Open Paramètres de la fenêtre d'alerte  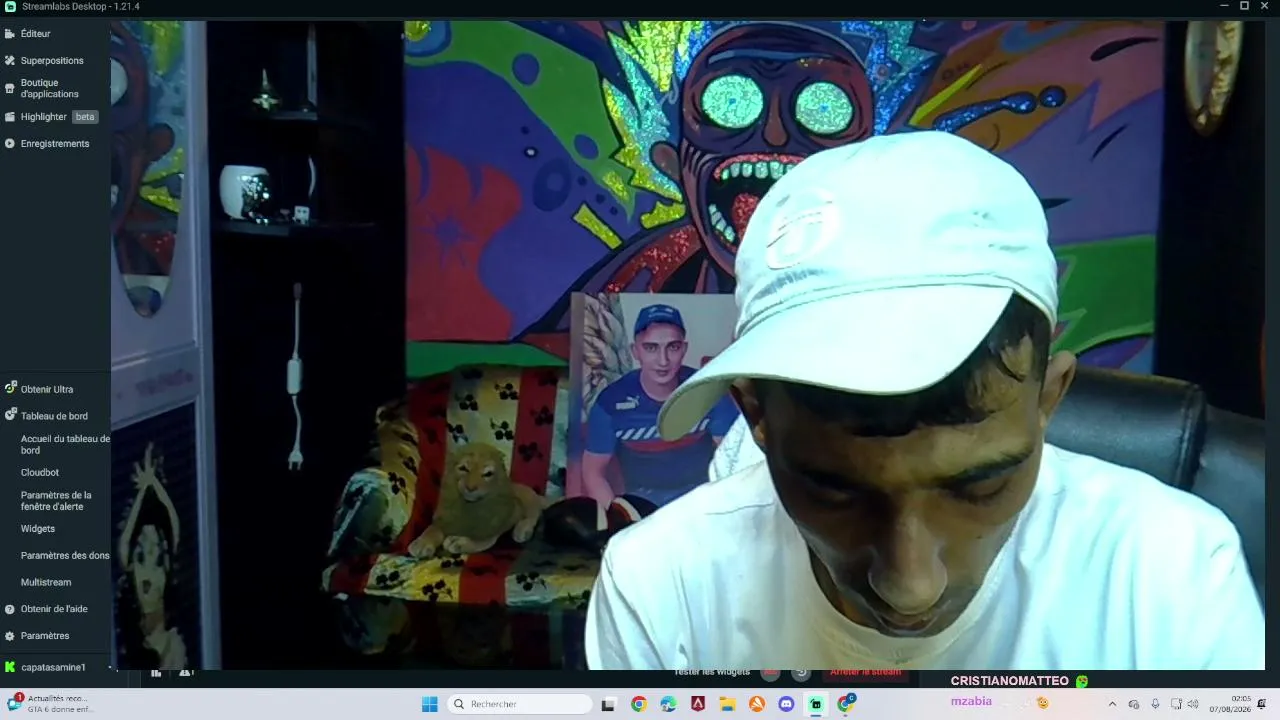pyautogui.click(x=56, y=501)
